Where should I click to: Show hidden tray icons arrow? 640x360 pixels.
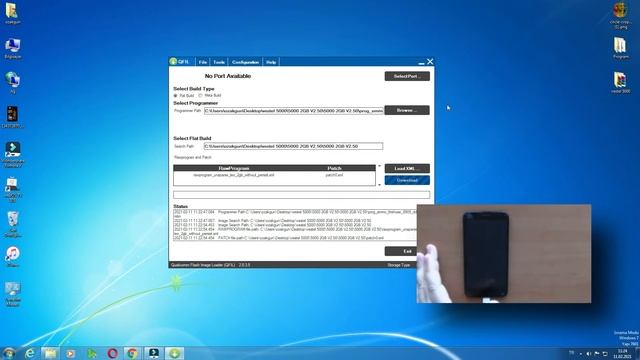click(581, 353)
